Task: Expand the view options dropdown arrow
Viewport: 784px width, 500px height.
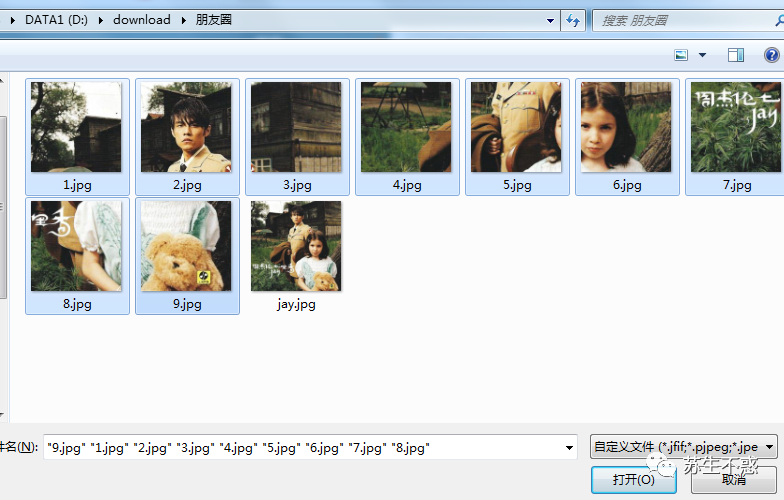Action: point(702,55)
